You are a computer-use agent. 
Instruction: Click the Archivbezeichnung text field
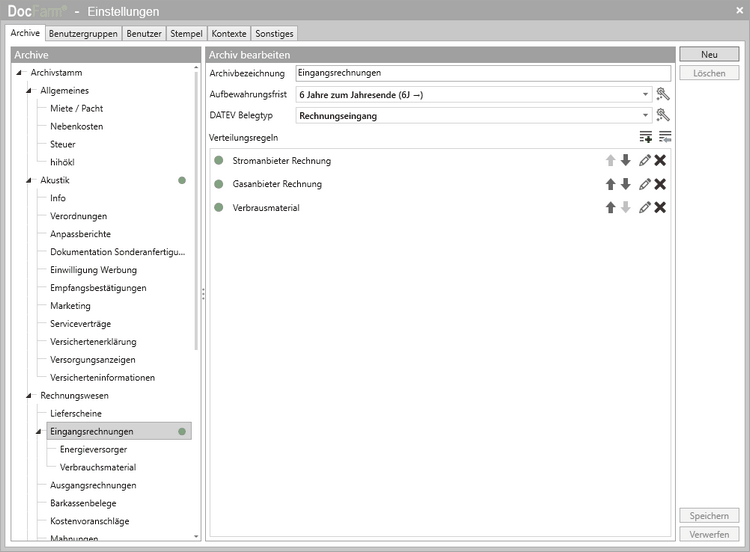[483, 73]
